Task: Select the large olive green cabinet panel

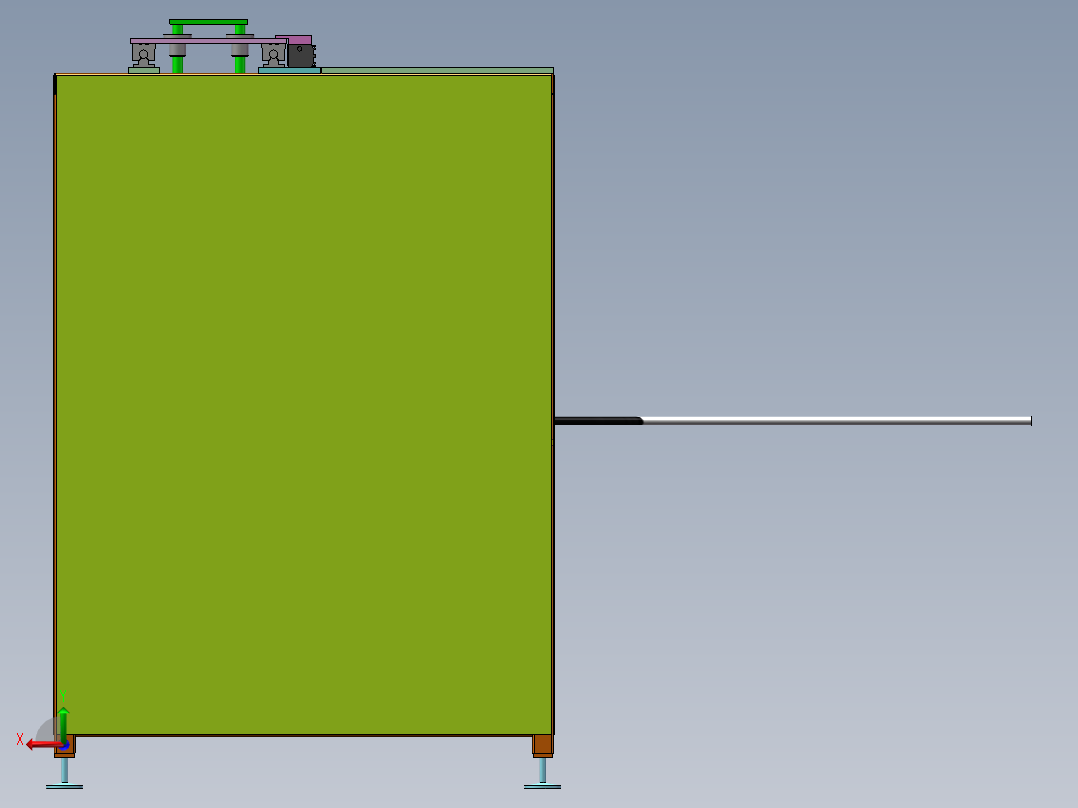Action: [x=304, y=405]
